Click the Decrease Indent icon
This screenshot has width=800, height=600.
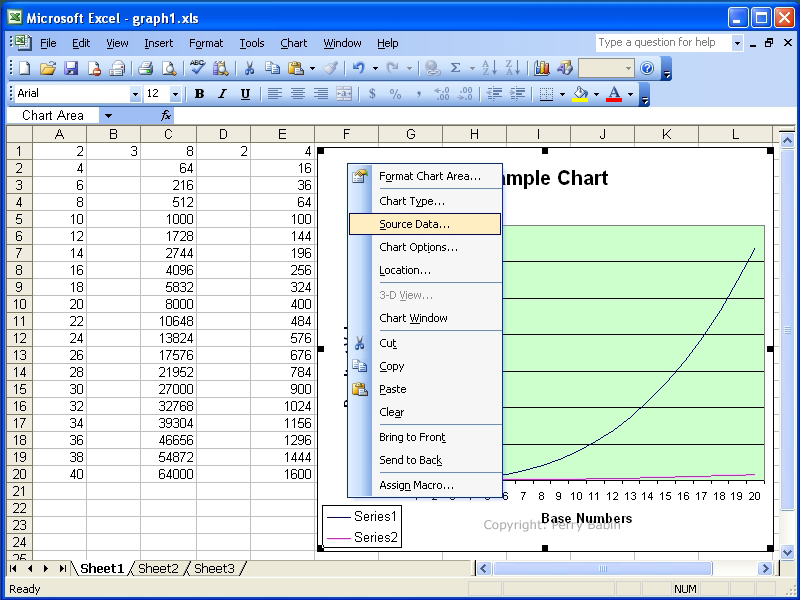pos(494,94)
